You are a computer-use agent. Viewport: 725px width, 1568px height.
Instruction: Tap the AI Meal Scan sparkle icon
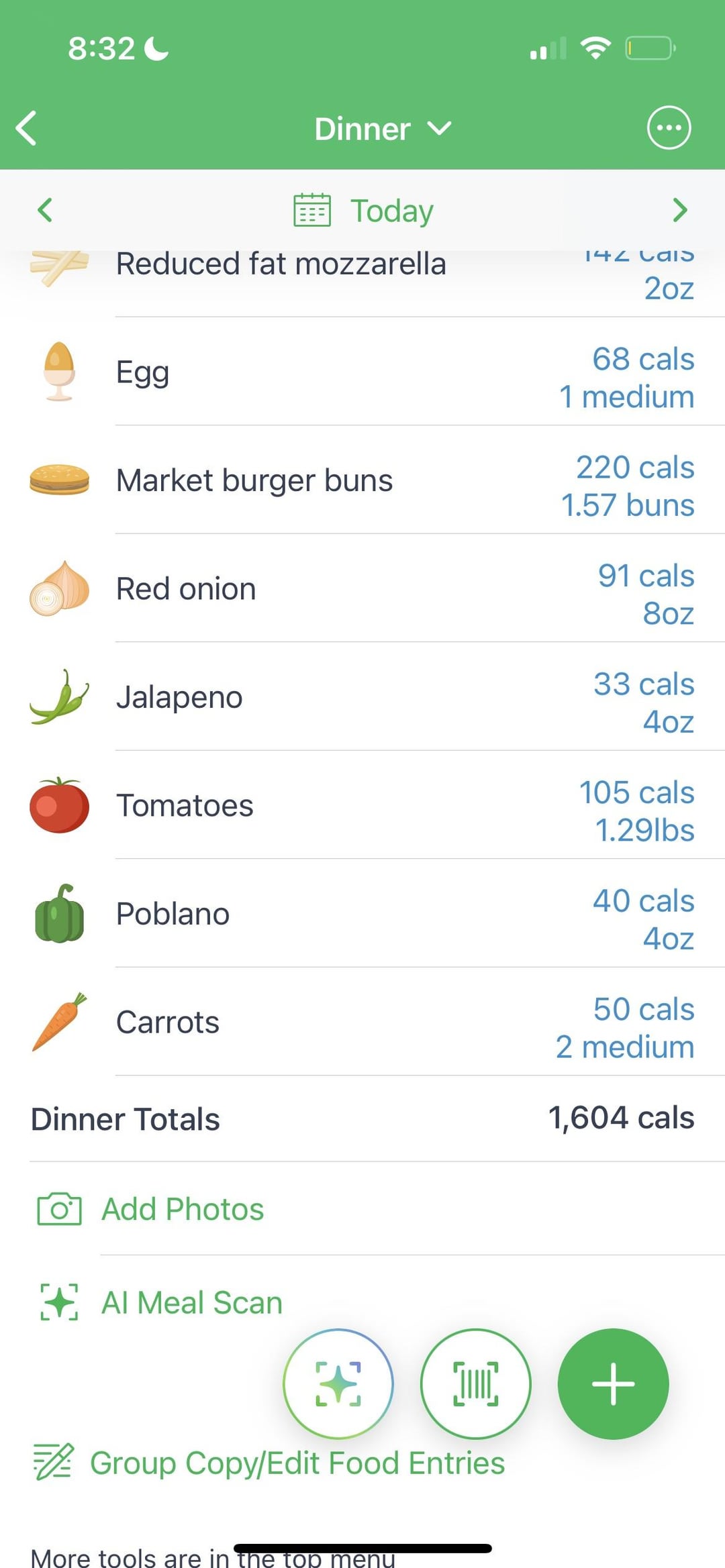pyautogui.click(x=59, y=1302)
